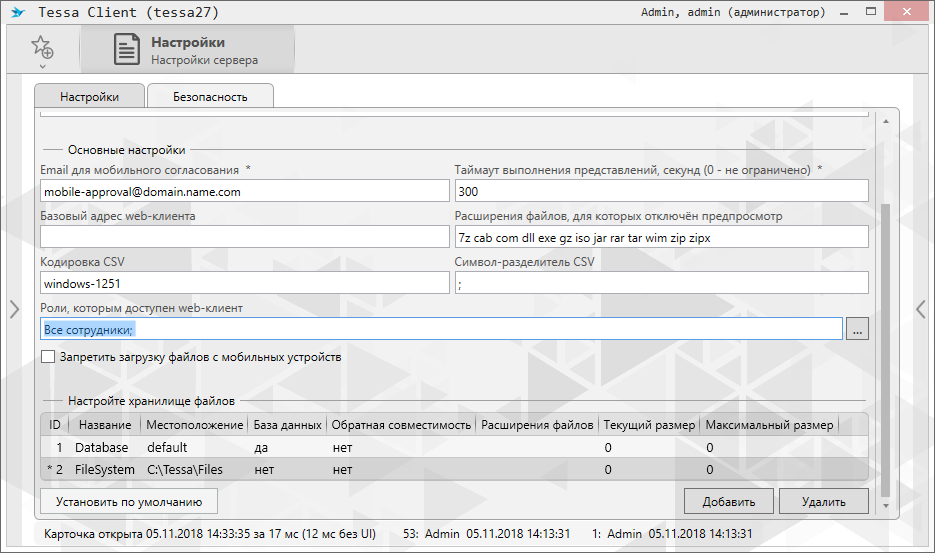Switch to the Безопасность tab
Screen dimensions: 935x553
point(210,97)
